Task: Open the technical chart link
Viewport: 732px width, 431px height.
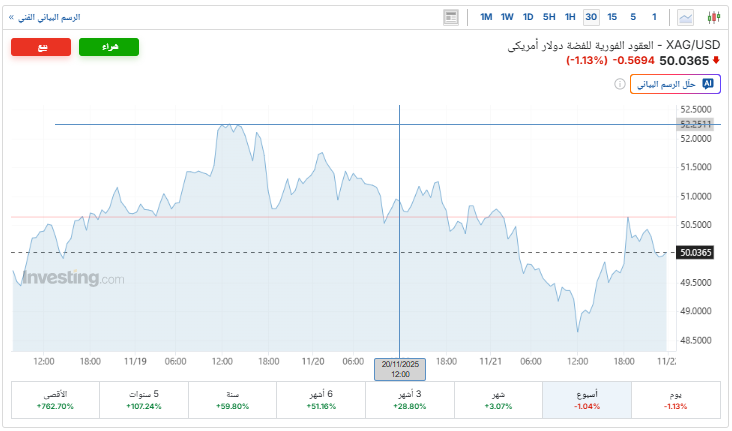Action: click(47, 18)
